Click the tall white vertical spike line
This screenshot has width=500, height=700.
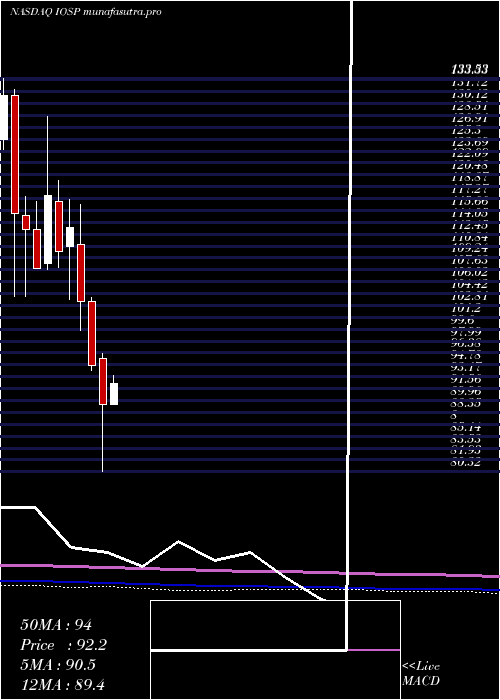350,325
